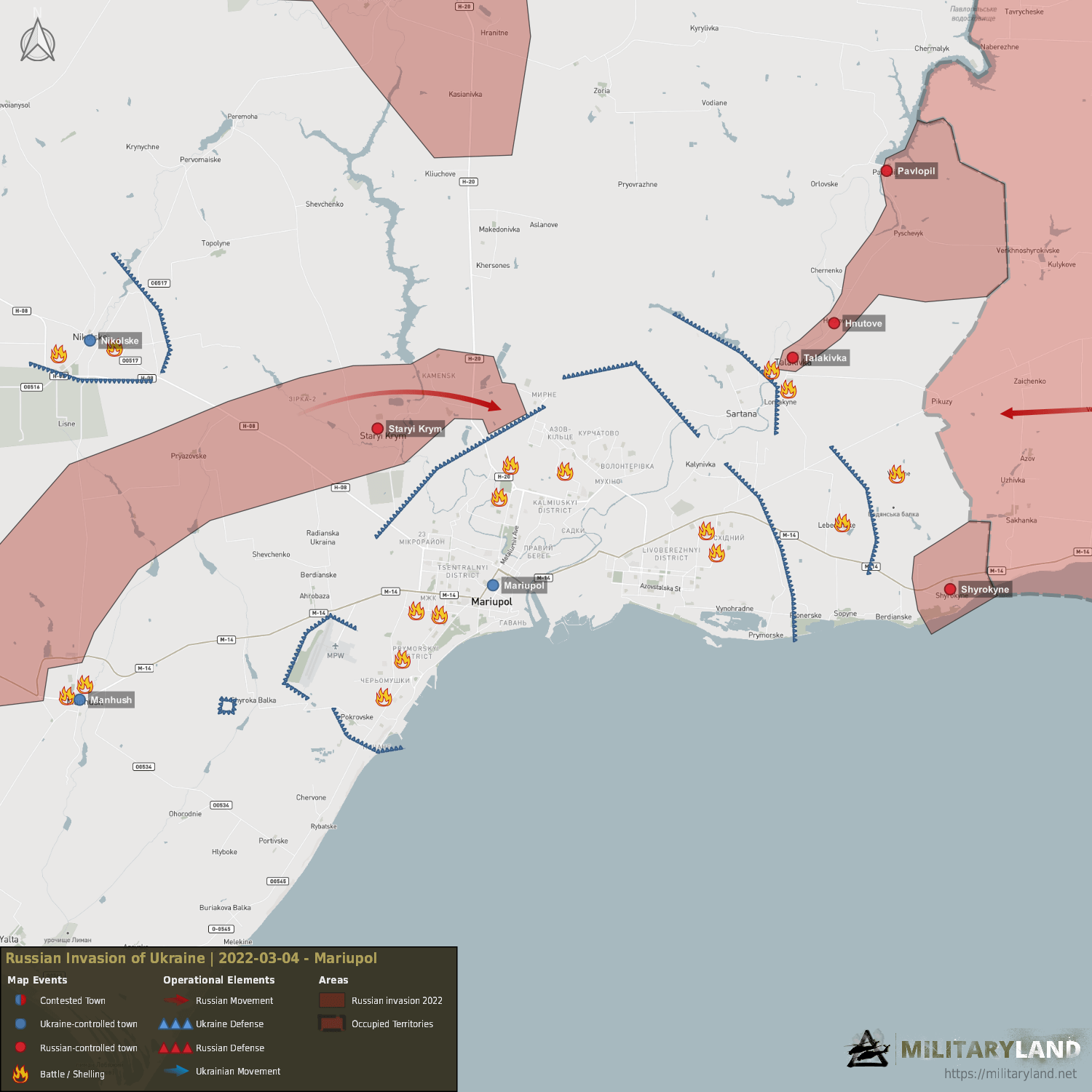Click the Krynychne village label
The image size is (1092, 1092).
coord(143,146)
